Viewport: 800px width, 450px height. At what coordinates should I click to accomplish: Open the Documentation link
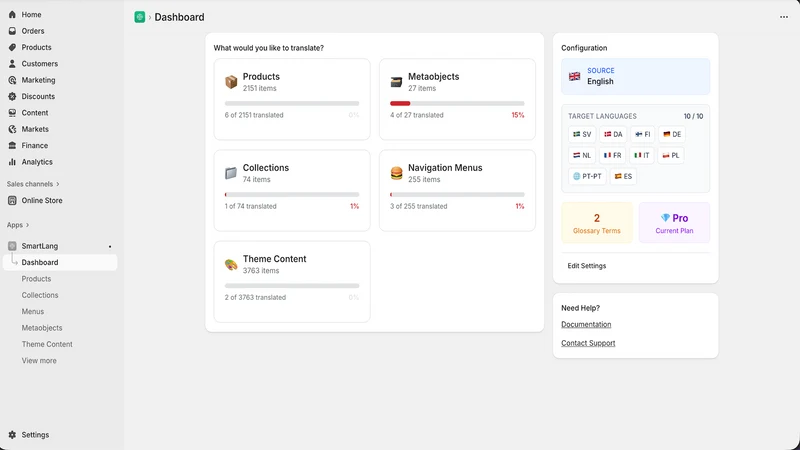pos(586,324)
